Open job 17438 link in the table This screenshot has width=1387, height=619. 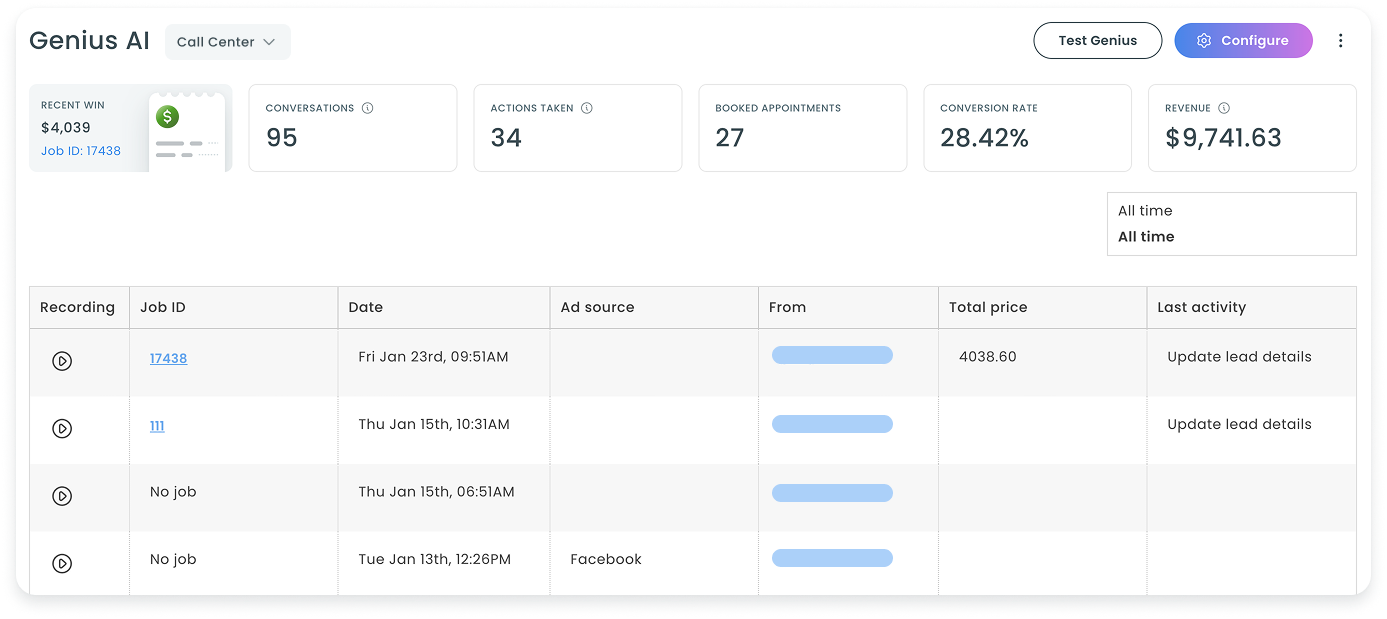point(168,358)
